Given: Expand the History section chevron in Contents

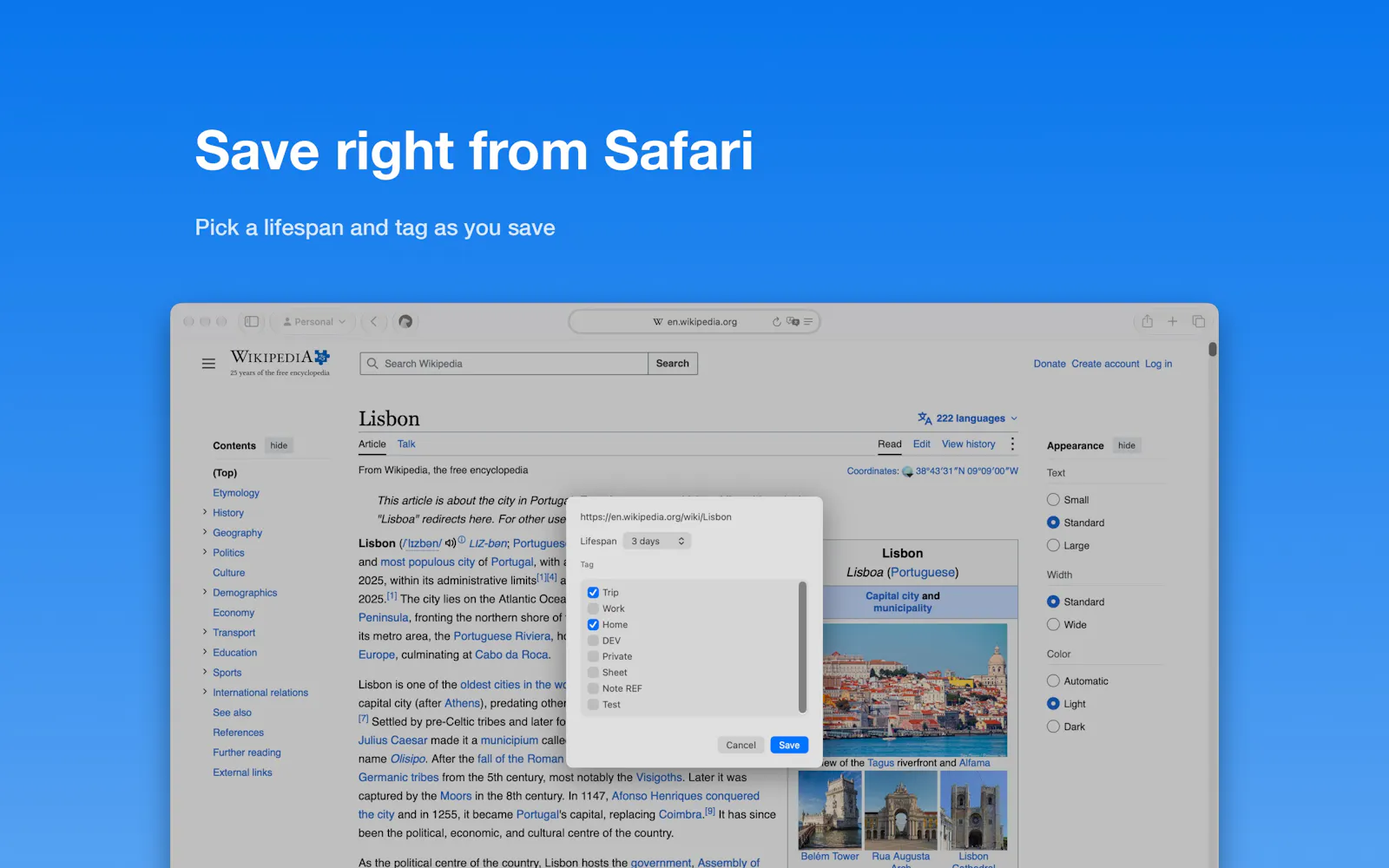Looking at the screenshot, I should tap(205, 512).
